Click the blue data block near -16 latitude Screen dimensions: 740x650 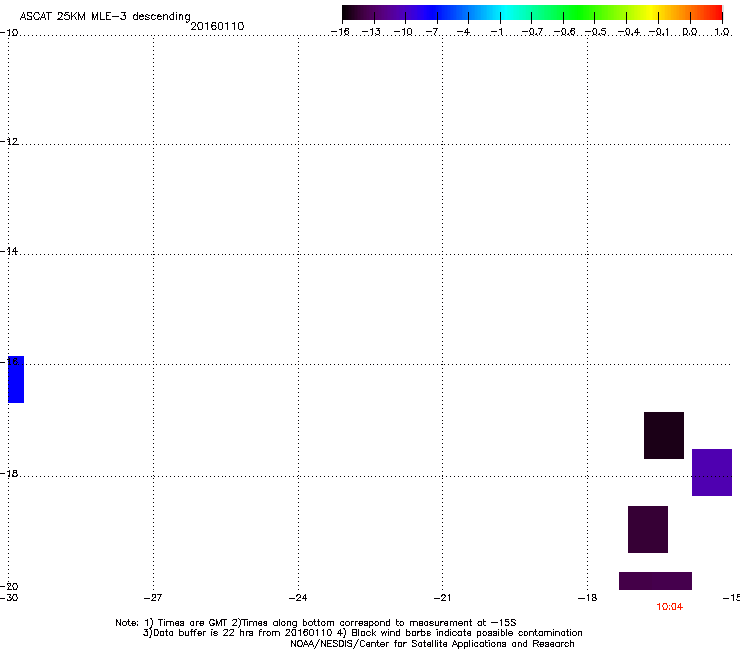coord(16,380)
